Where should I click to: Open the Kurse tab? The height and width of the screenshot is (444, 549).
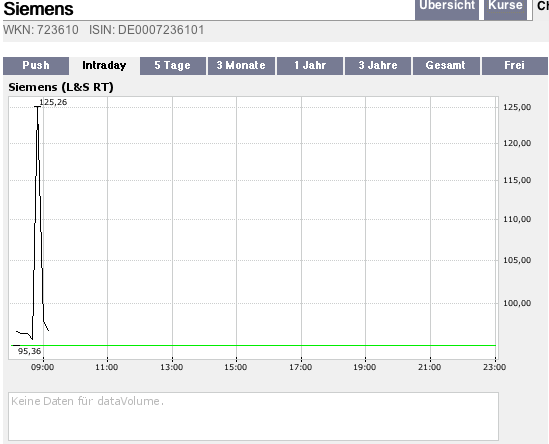point(505,9)
